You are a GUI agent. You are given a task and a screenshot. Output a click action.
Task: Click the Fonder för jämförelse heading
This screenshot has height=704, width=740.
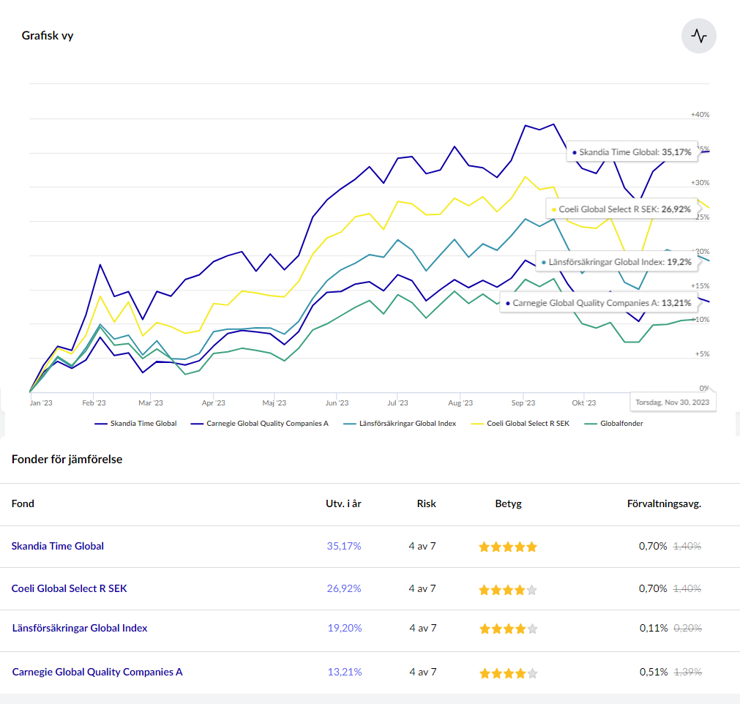tap(67, 459)
